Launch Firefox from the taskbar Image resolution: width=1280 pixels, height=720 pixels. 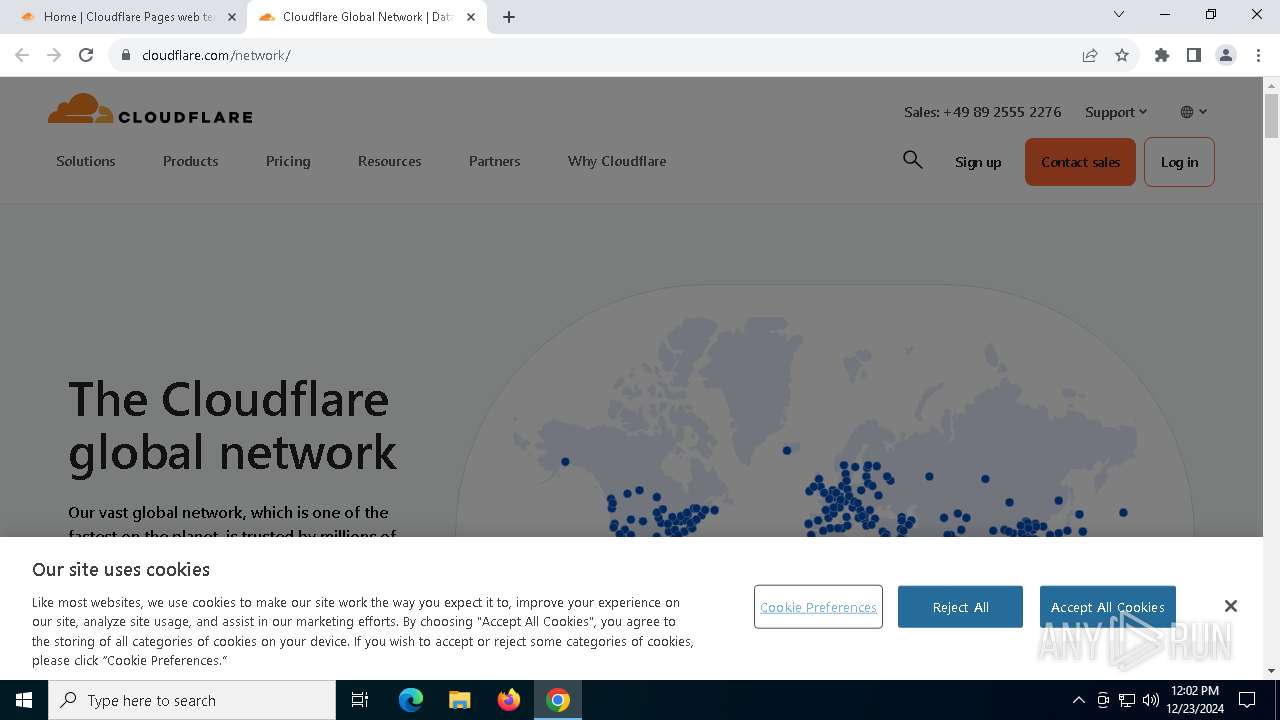point(509,700)
